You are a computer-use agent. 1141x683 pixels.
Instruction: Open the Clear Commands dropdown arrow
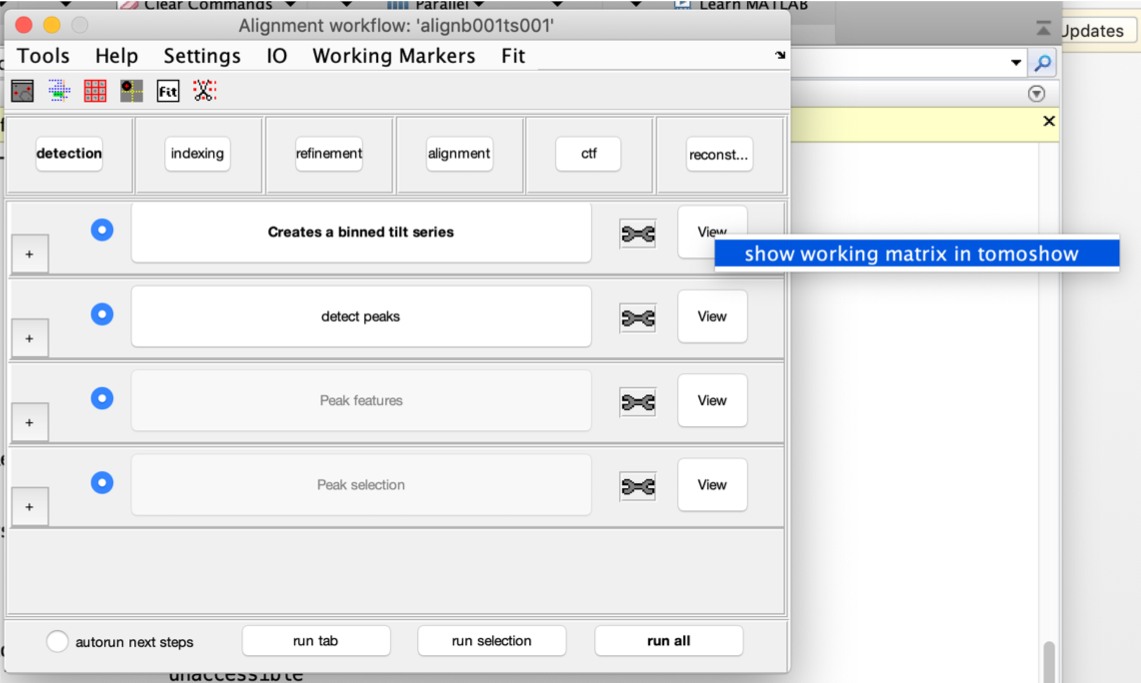click(290, 4)
